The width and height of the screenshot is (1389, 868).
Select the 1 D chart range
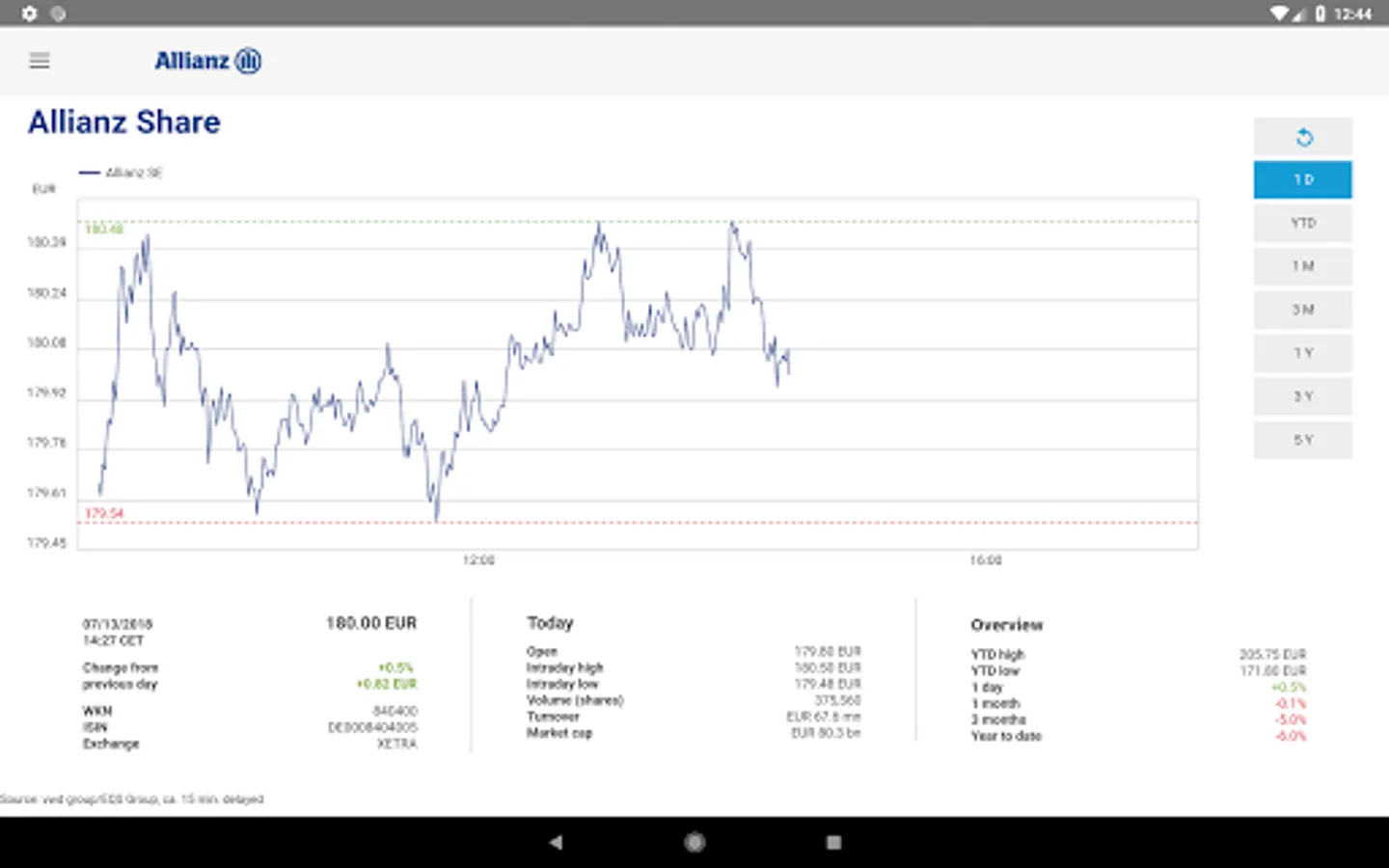1303,179
